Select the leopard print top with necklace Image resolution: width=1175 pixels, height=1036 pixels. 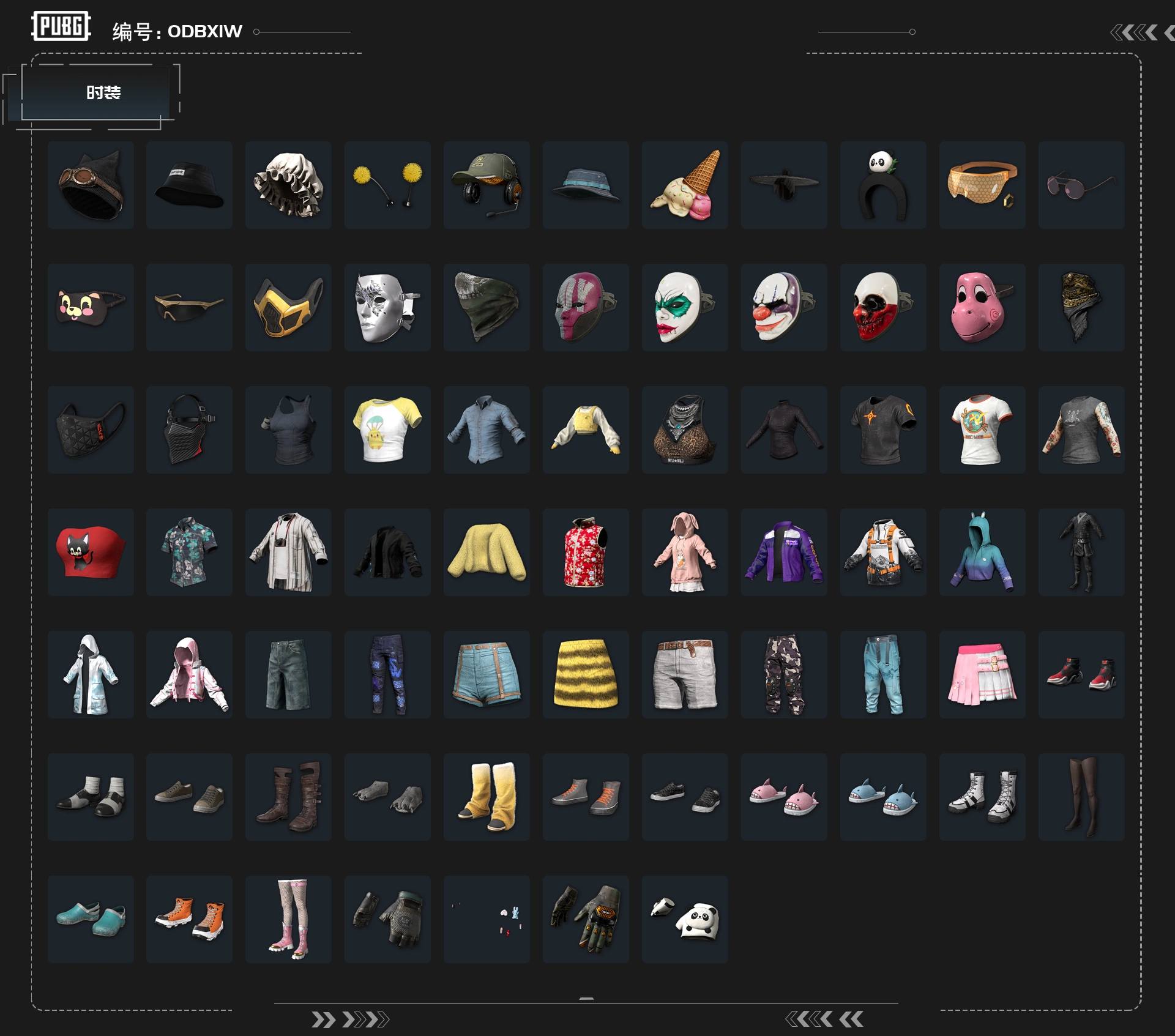point(685,430)
